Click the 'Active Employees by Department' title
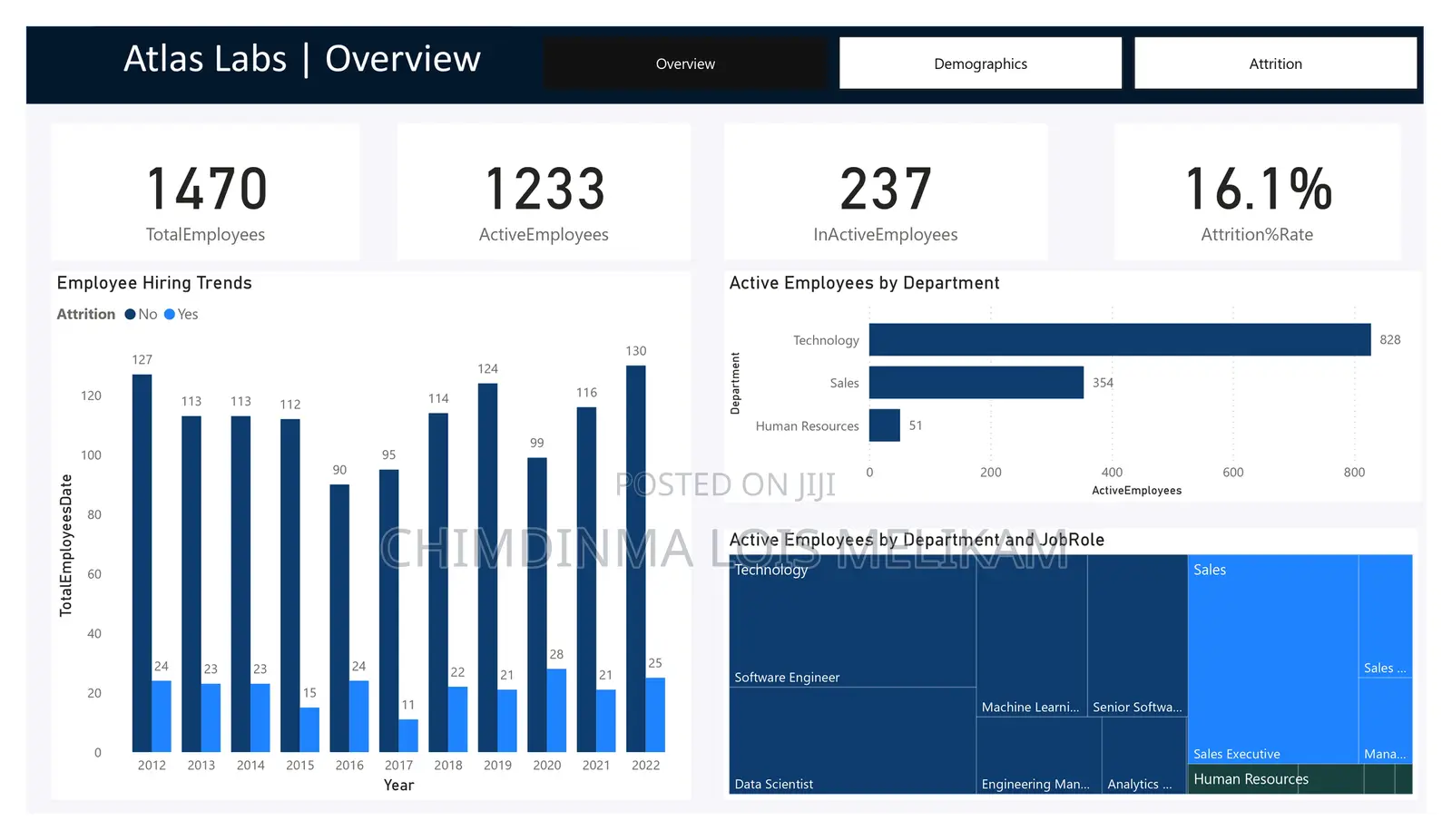This screenshot has width=1452, height=840. 864,283
